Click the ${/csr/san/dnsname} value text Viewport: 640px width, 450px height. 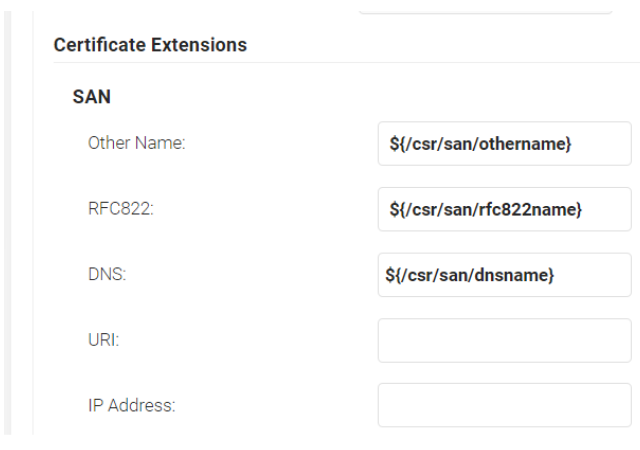tap(469, 275)
